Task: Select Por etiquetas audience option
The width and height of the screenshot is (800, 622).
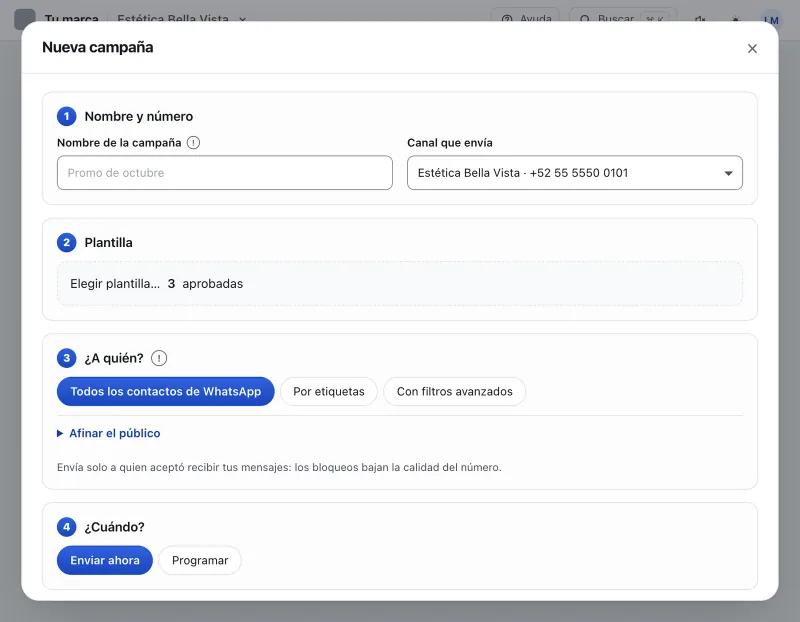Action: (x=329, y=391)
